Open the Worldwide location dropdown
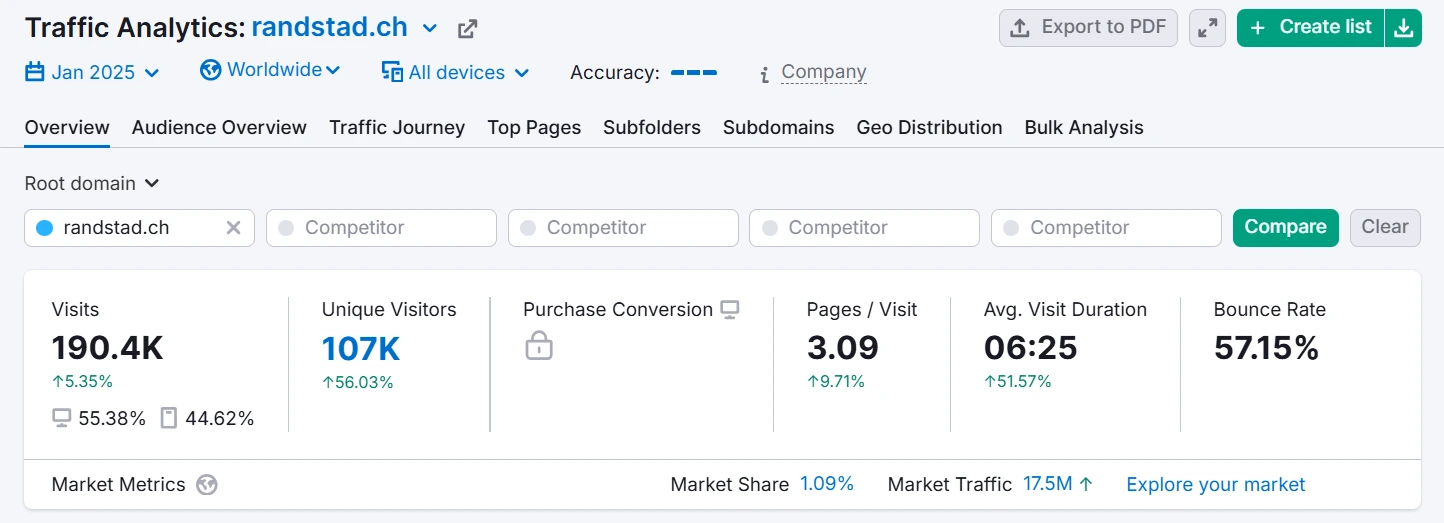The width and height of the screenshot is (1444, 523). coord(270,70)
